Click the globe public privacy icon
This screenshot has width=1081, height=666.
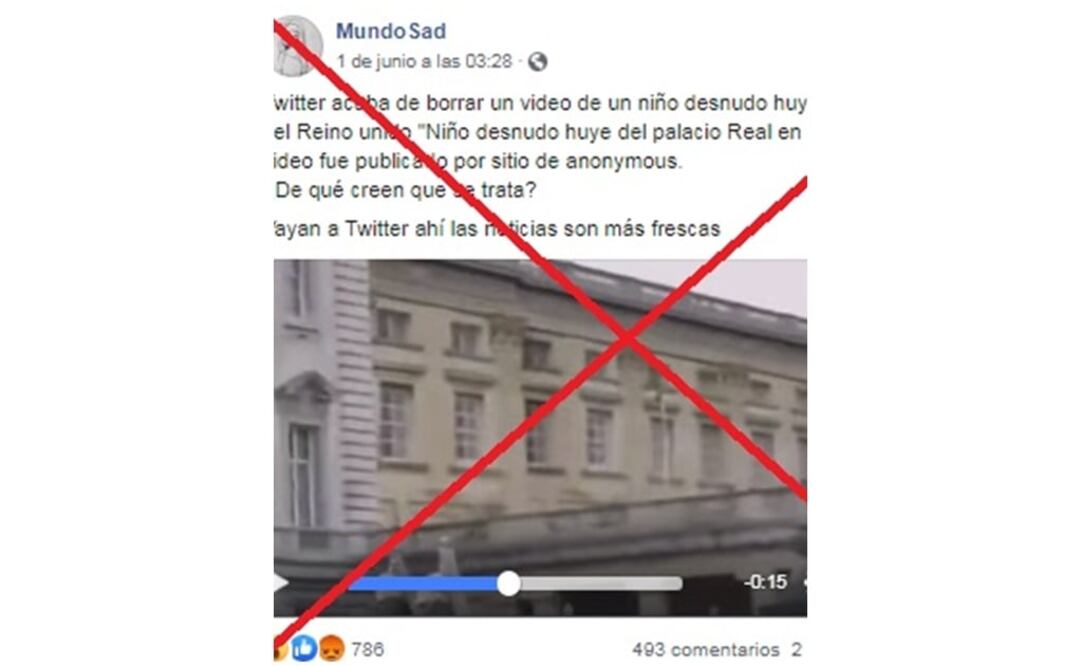[538, 62]
